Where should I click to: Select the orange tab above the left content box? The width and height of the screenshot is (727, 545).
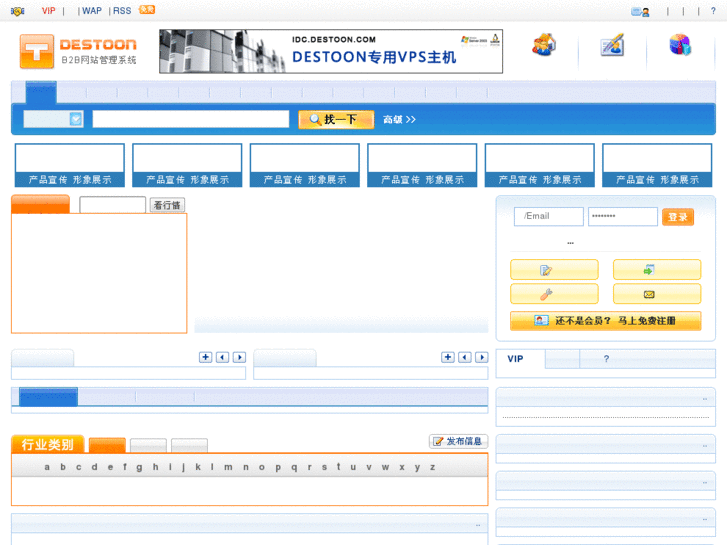coord(40,204)
